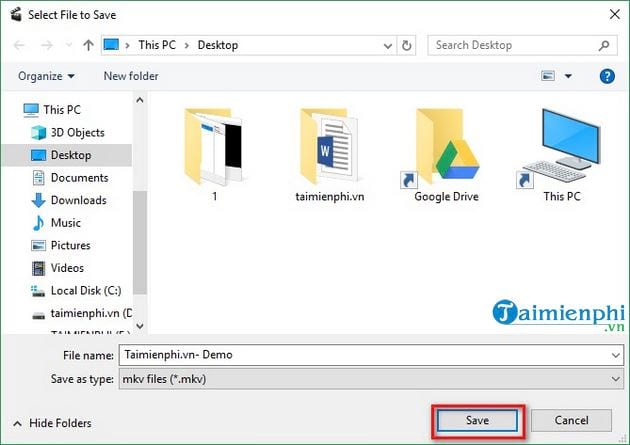Open 3D Objects in sidebar

click(x=68, y=133)
